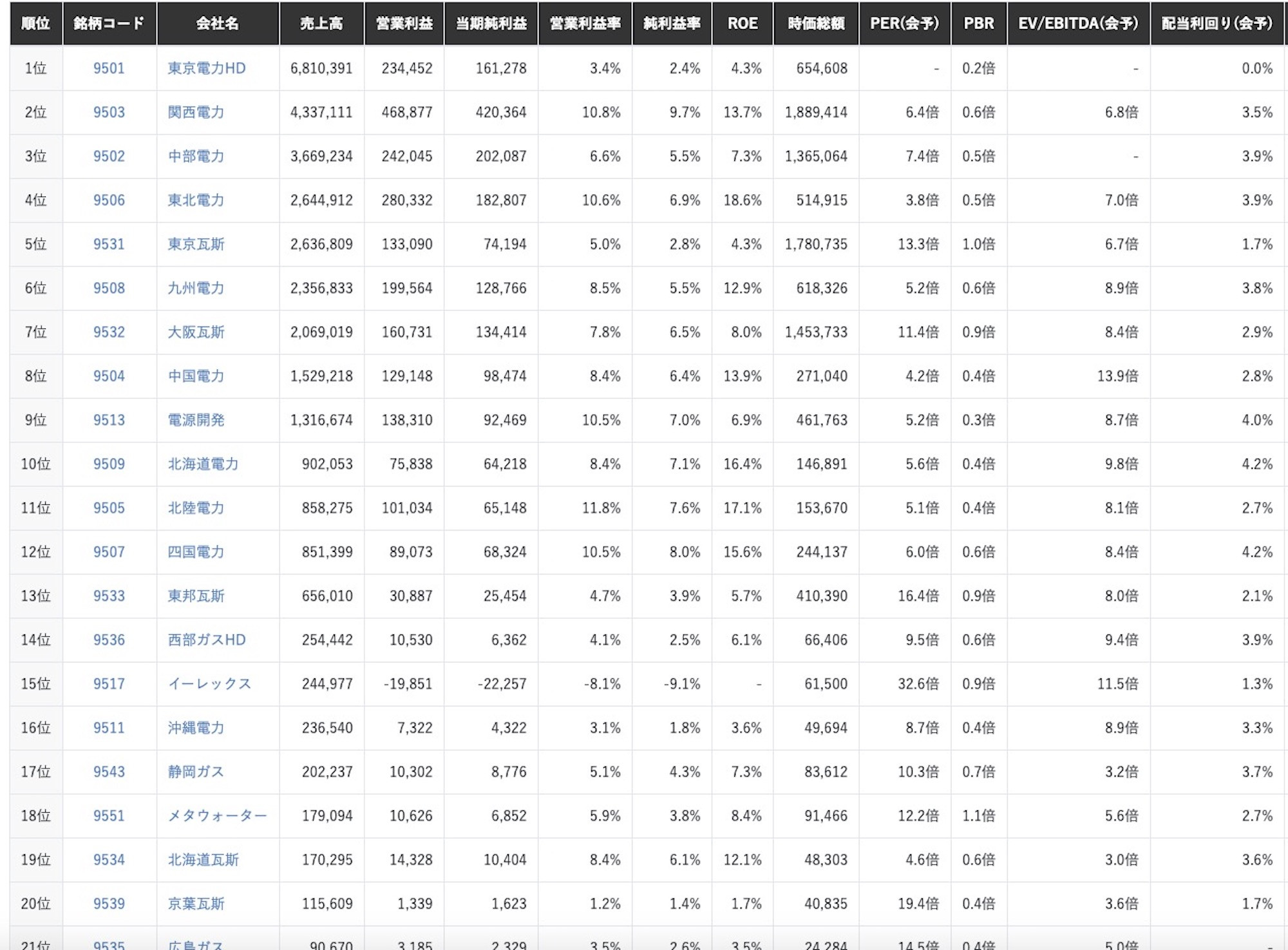Viewport: 1288px width, 950px height.
Task: Select rank cell 10位
Action: [36, 464]
